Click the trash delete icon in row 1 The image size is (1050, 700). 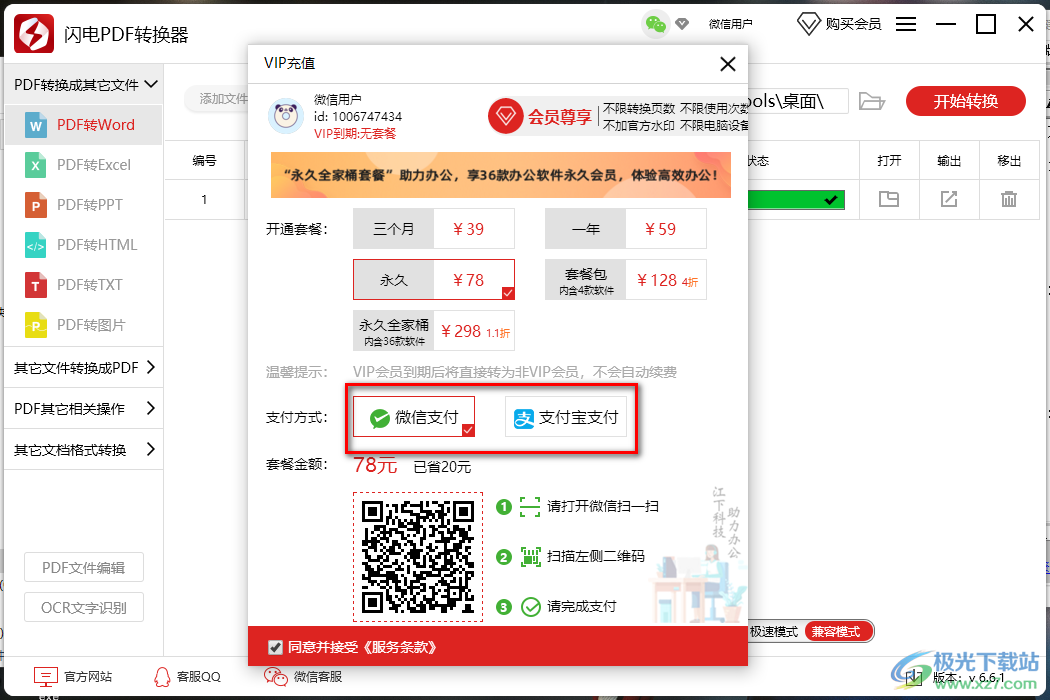1008,199
